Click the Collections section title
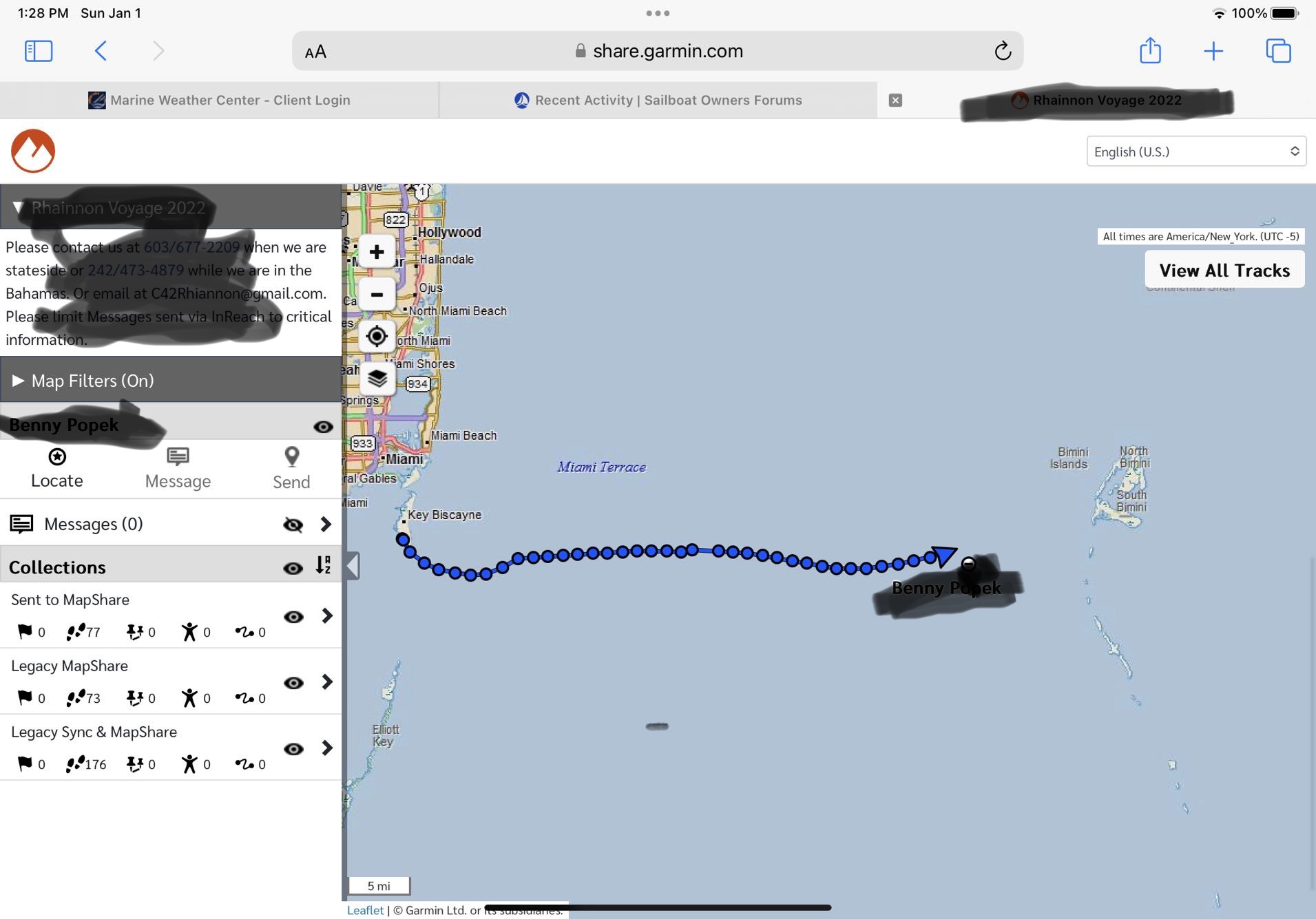 tap(57, 567)
